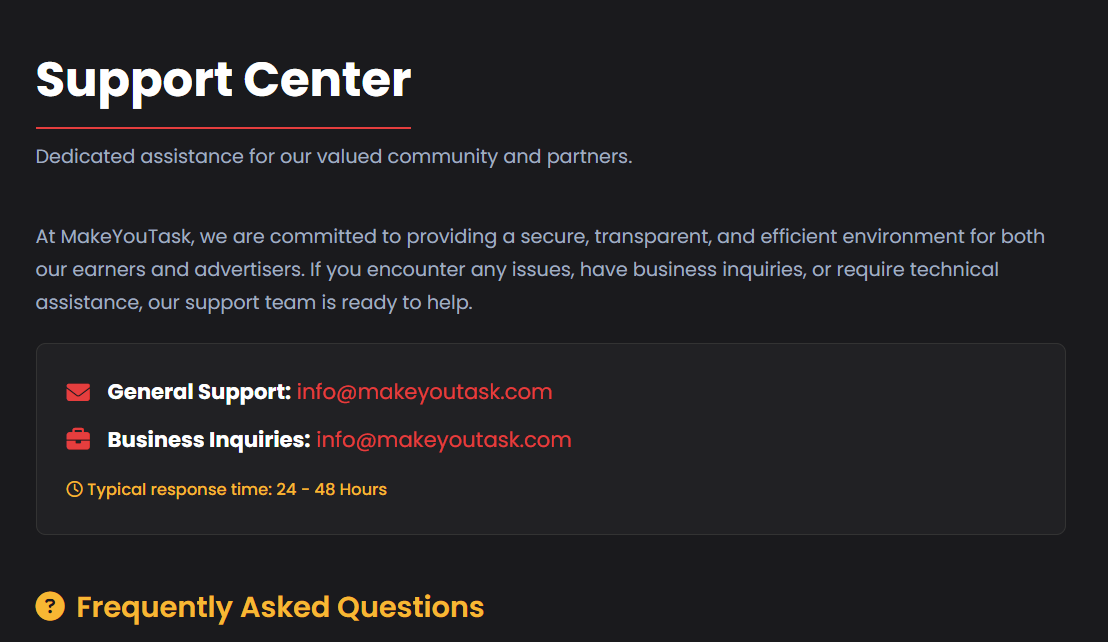This screenshot has width=1108, height=642.
Task: Click the question mark icon beside FAQ heading
Action: [x=50, y=606]
